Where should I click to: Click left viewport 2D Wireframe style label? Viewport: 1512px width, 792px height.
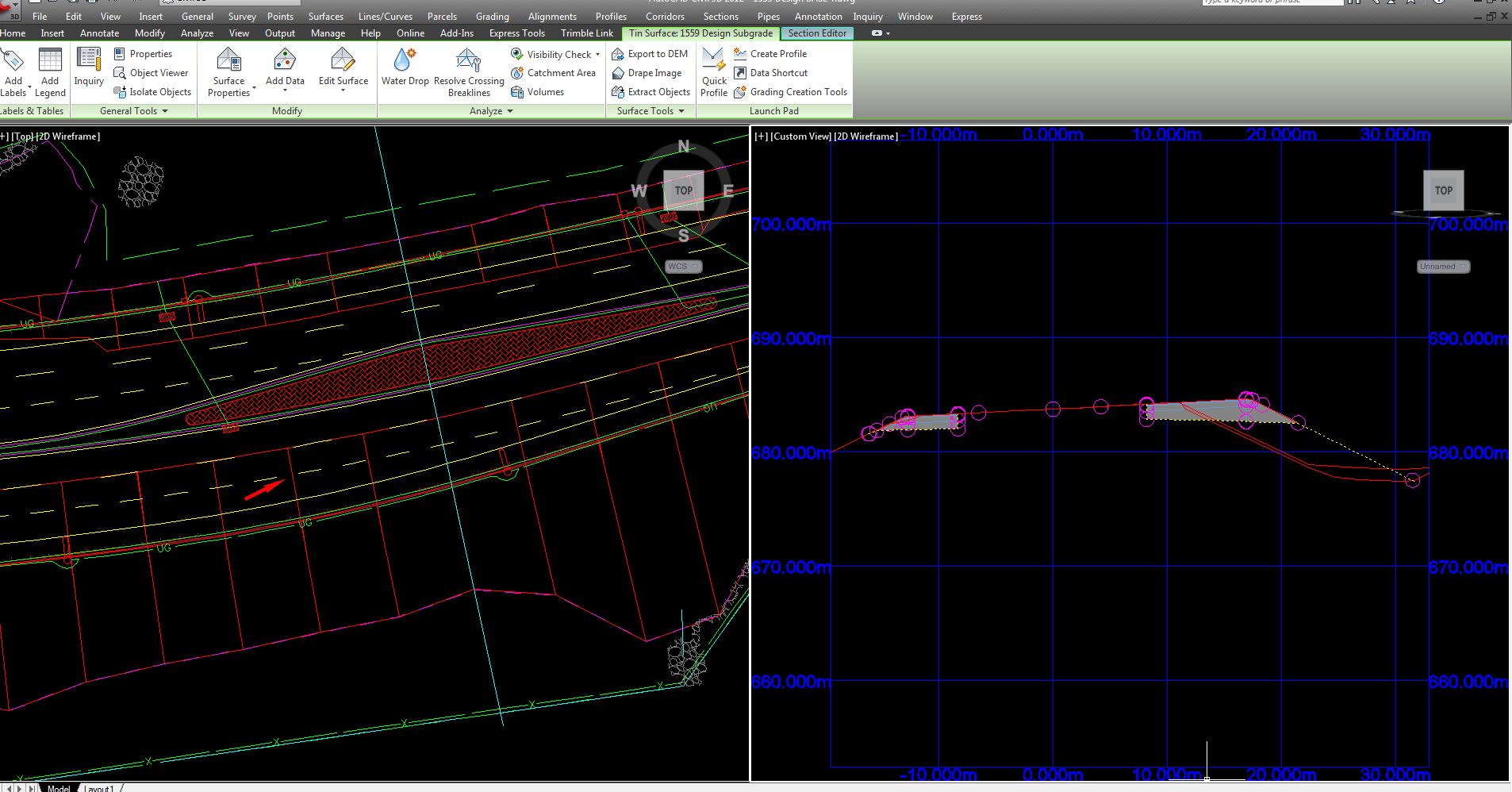(68, 136)
